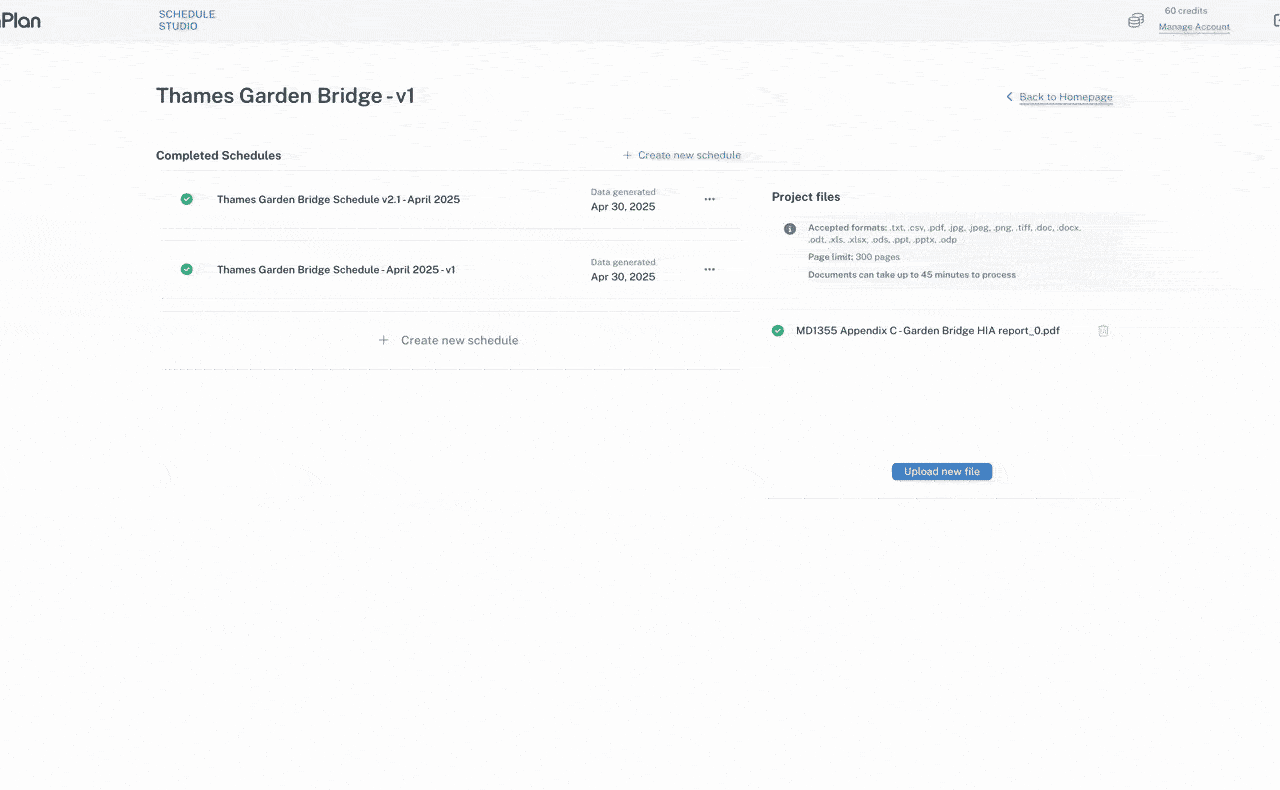Click top Create new schedule link
Viewport: 1280px width, 790px height.
681,155
